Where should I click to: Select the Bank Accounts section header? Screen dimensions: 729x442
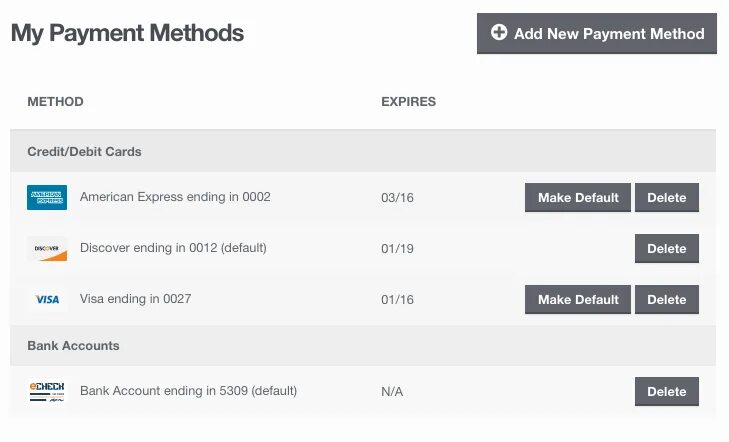pyautogui.click(x=73, y=346)
